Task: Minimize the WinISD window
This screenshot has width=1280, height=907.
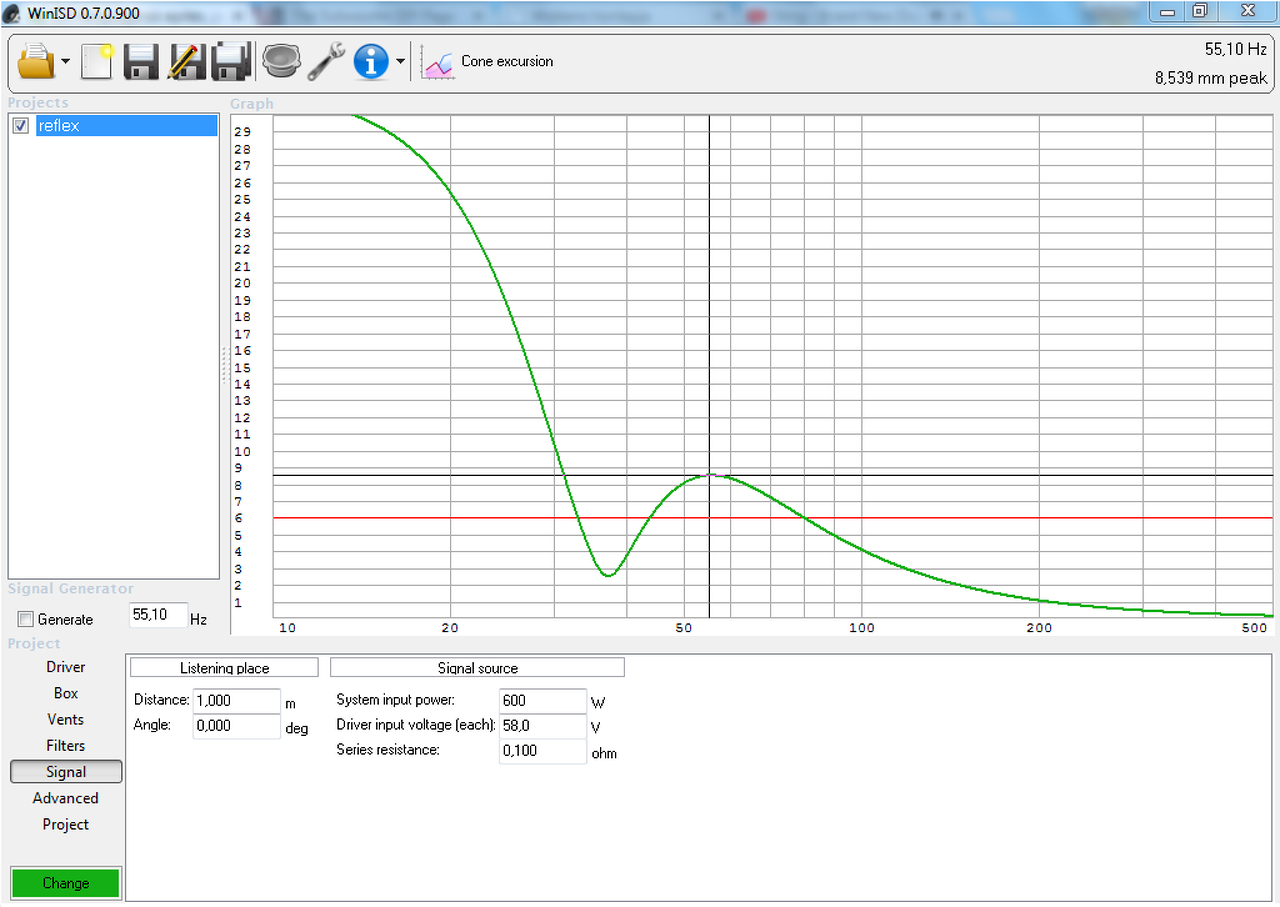Action: click(1167, 11)
